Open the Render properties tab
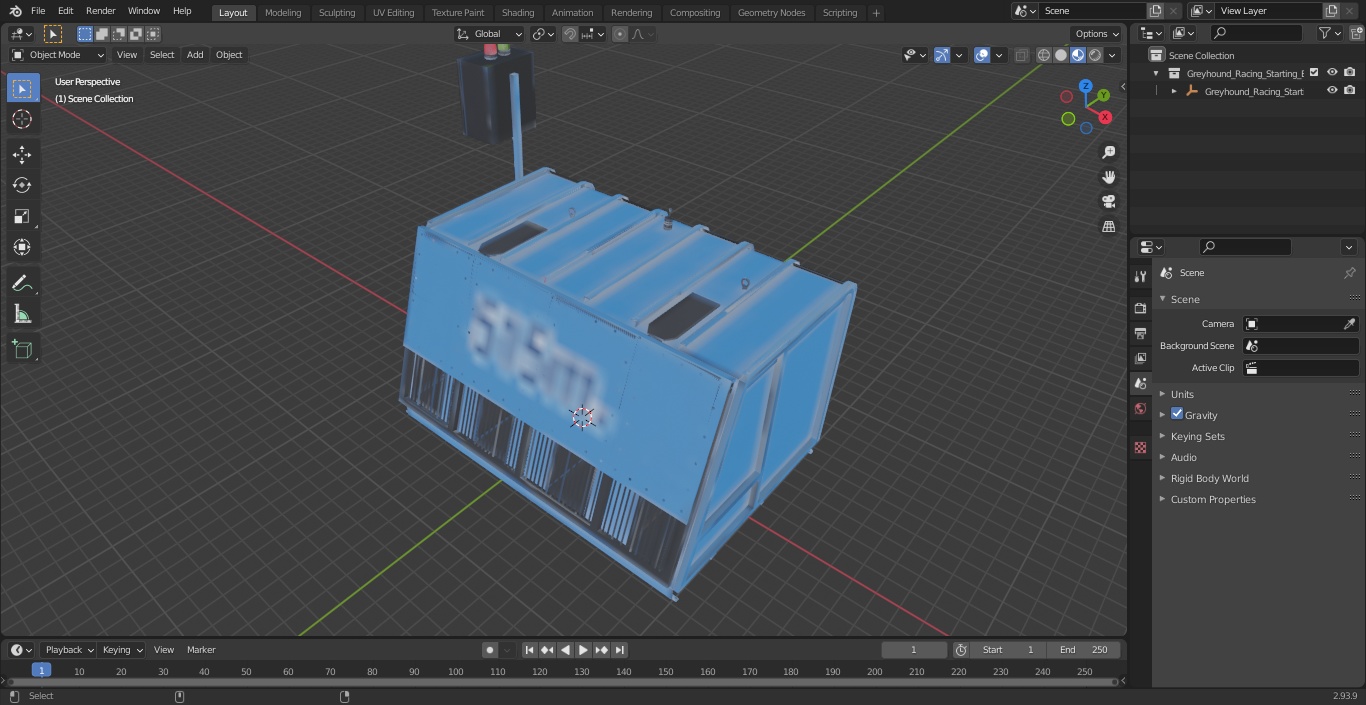This screenshot has height=705, width=1366. point(1140,308)
